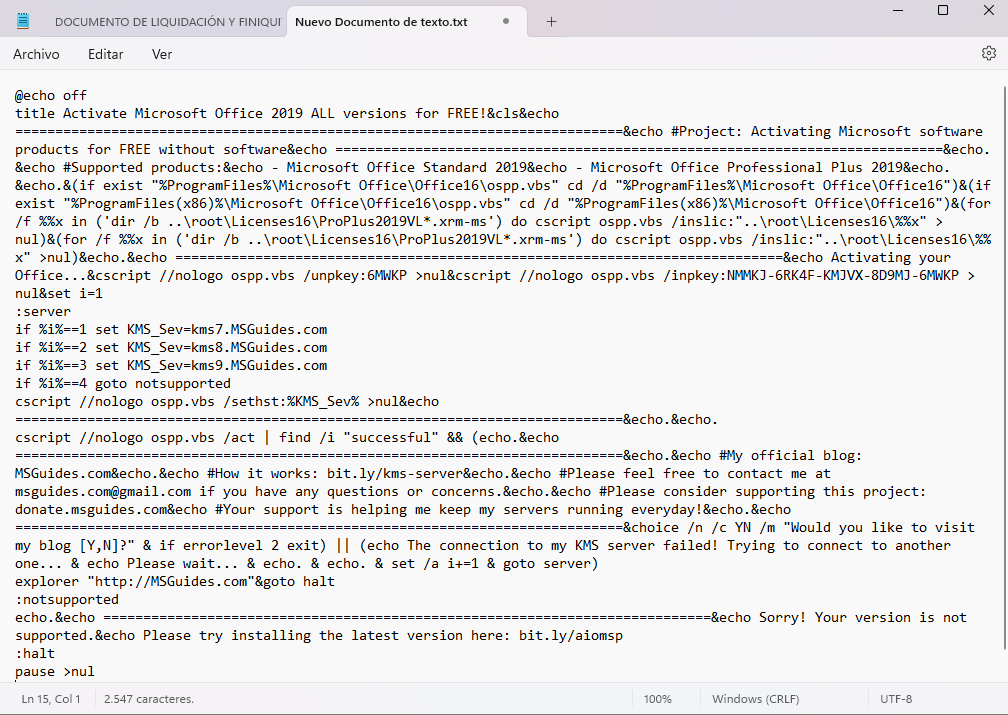
Task: Click unsaved-changes dot on Nuevo Documento tab
Action: coord(507,21)
